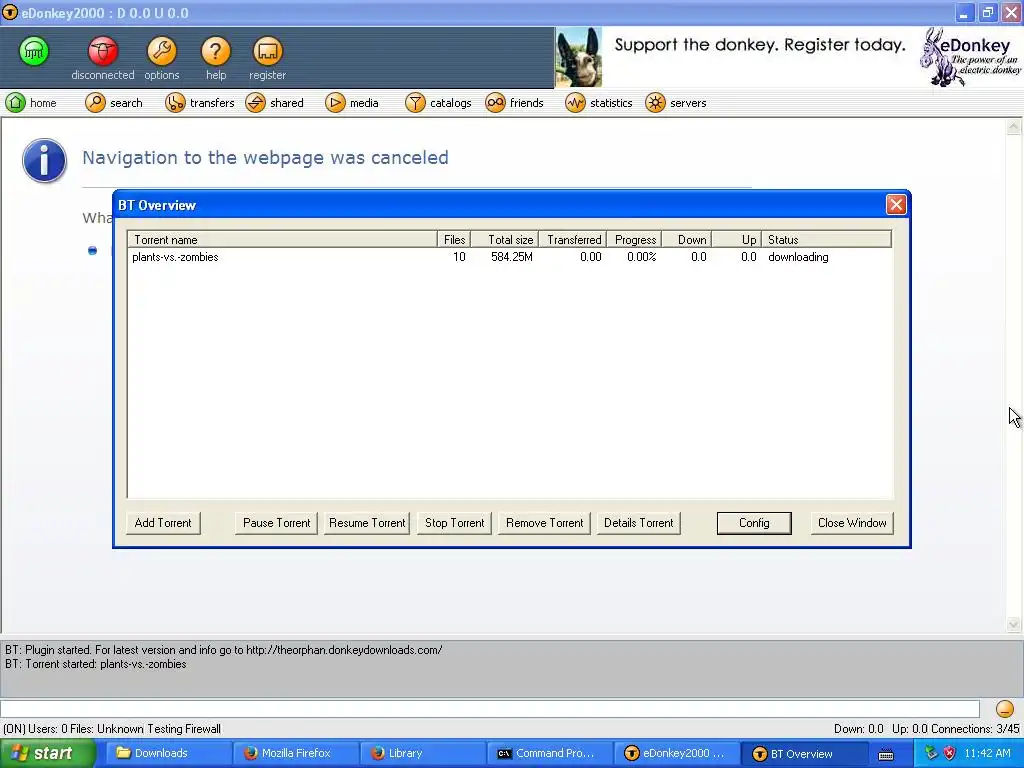Click the 584.25M total size cell
This screenshot has height=768, width=1024.
coord(512,257)
